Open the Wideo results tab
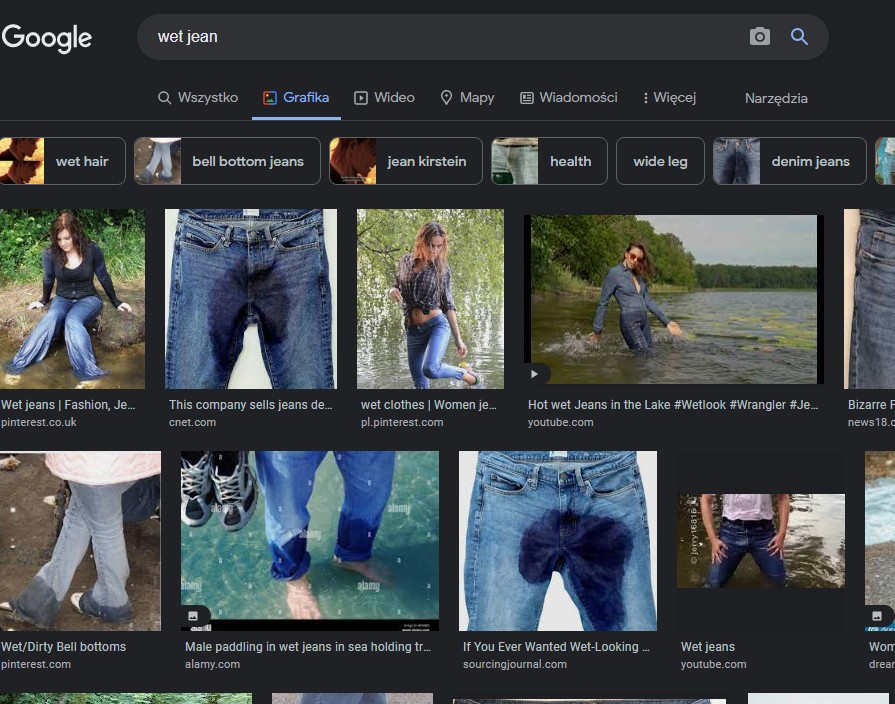The height and width of the screenshot is (704, 895). click(385, 98)
